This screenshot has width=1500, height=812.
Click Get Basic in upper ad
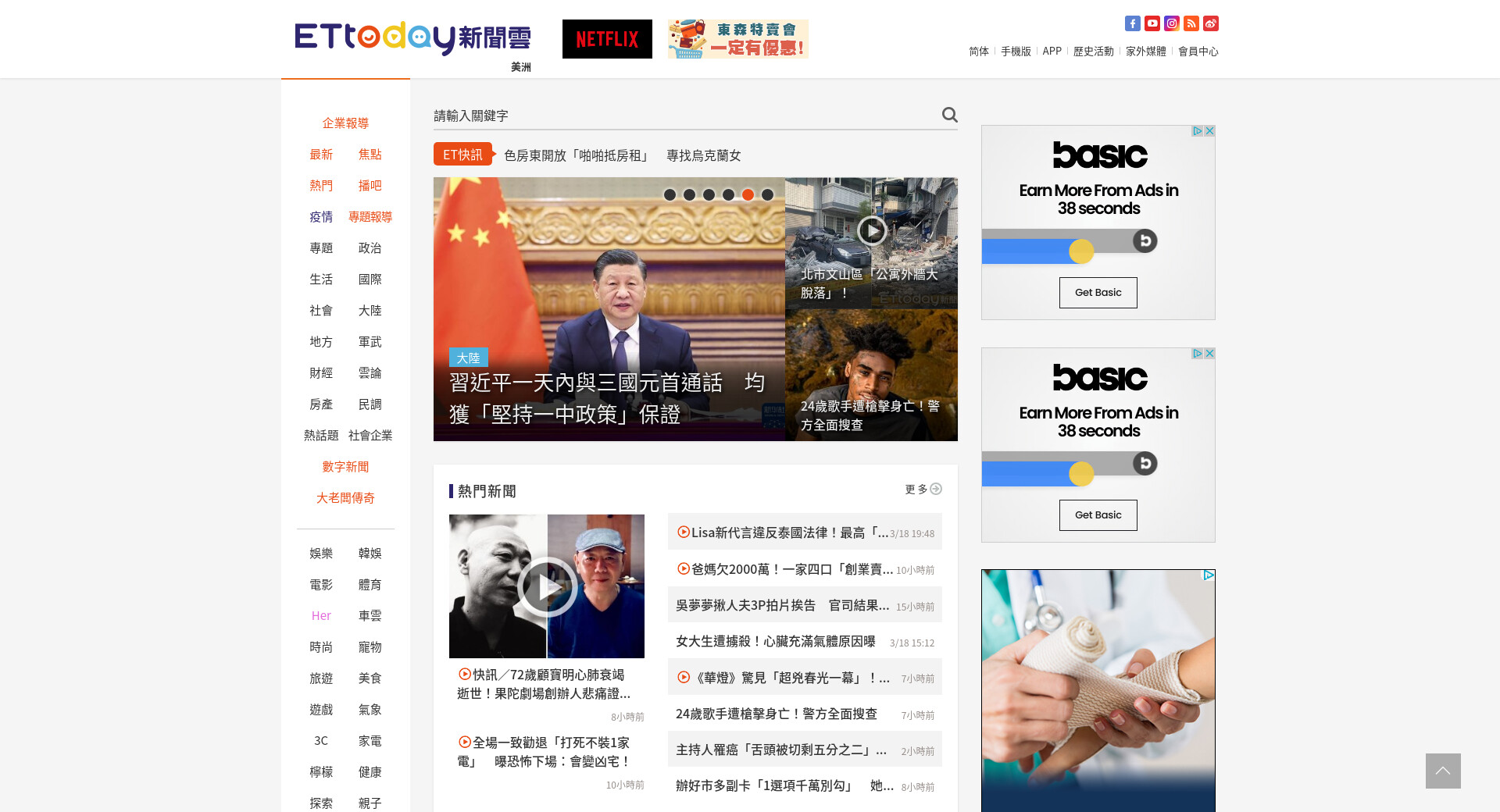coord(1098,293)
